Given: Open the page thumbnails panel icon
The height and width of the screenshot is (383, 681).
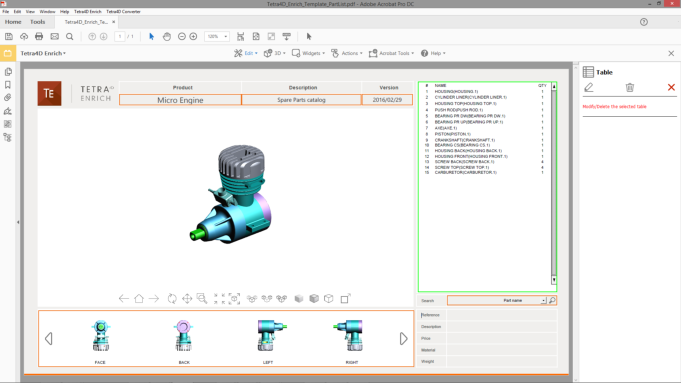Looking at the screenshot, I should [8, 72].
